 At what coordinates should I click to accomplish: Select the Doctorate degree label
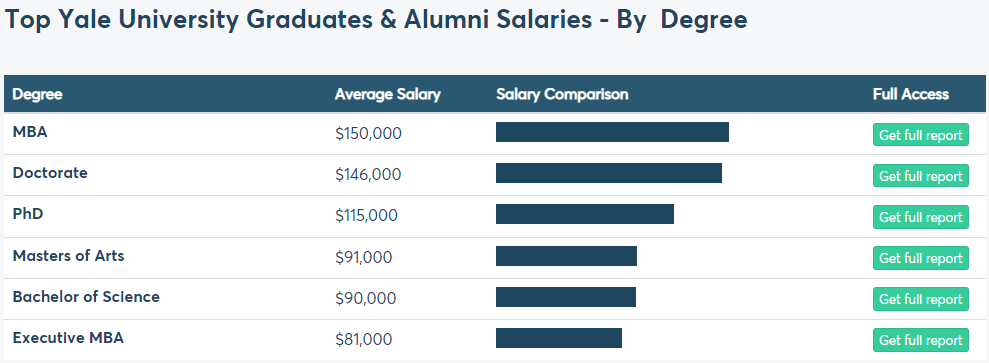50,173
